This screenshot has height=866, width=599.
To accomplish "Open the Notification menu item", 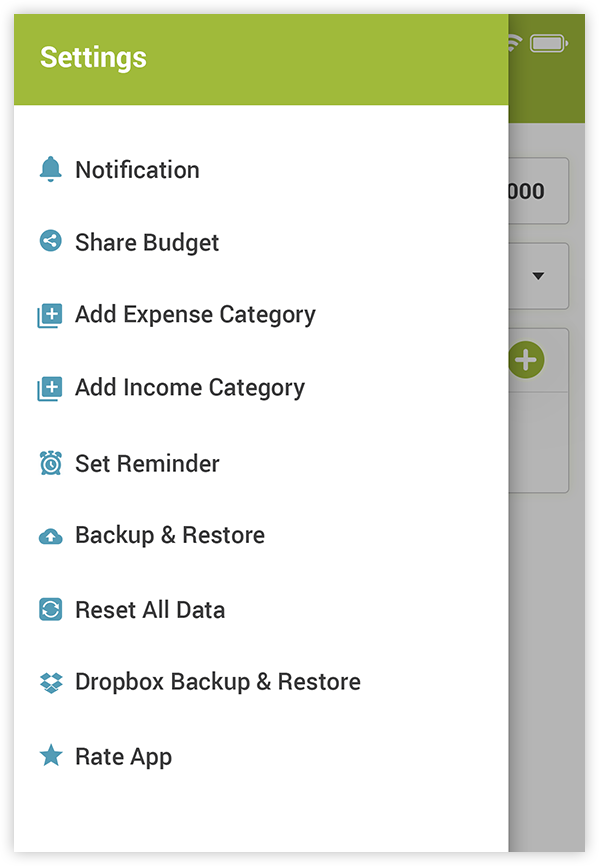I will 261,170.
